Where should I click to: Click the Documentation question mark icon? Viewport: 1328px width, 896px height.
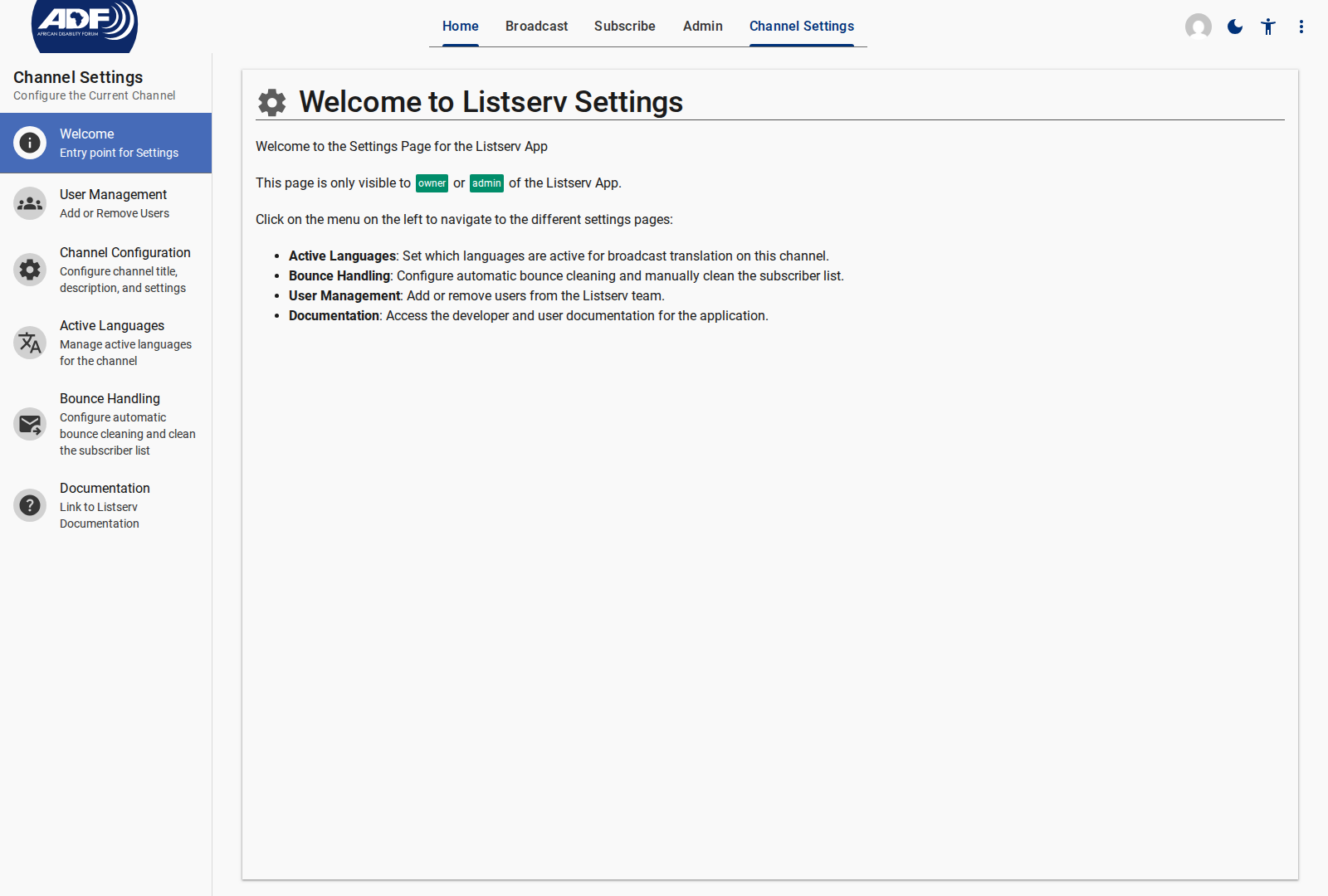[x=30, y=505]
